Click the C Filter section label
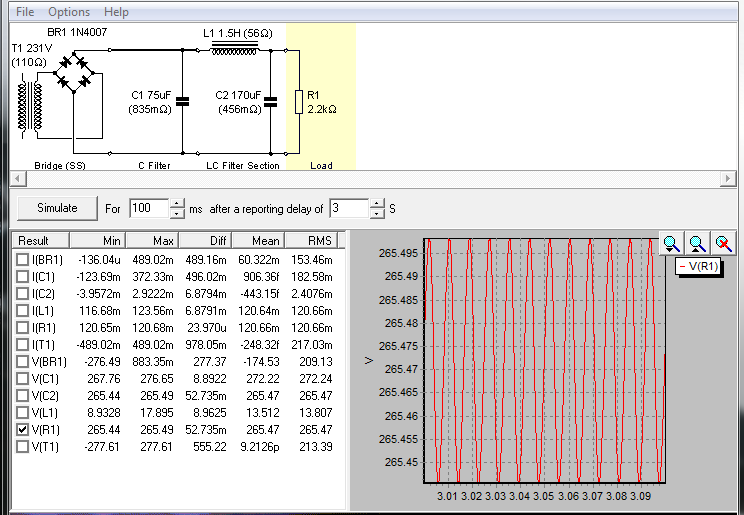The image size is (744, 515). (x=154, y=166)
